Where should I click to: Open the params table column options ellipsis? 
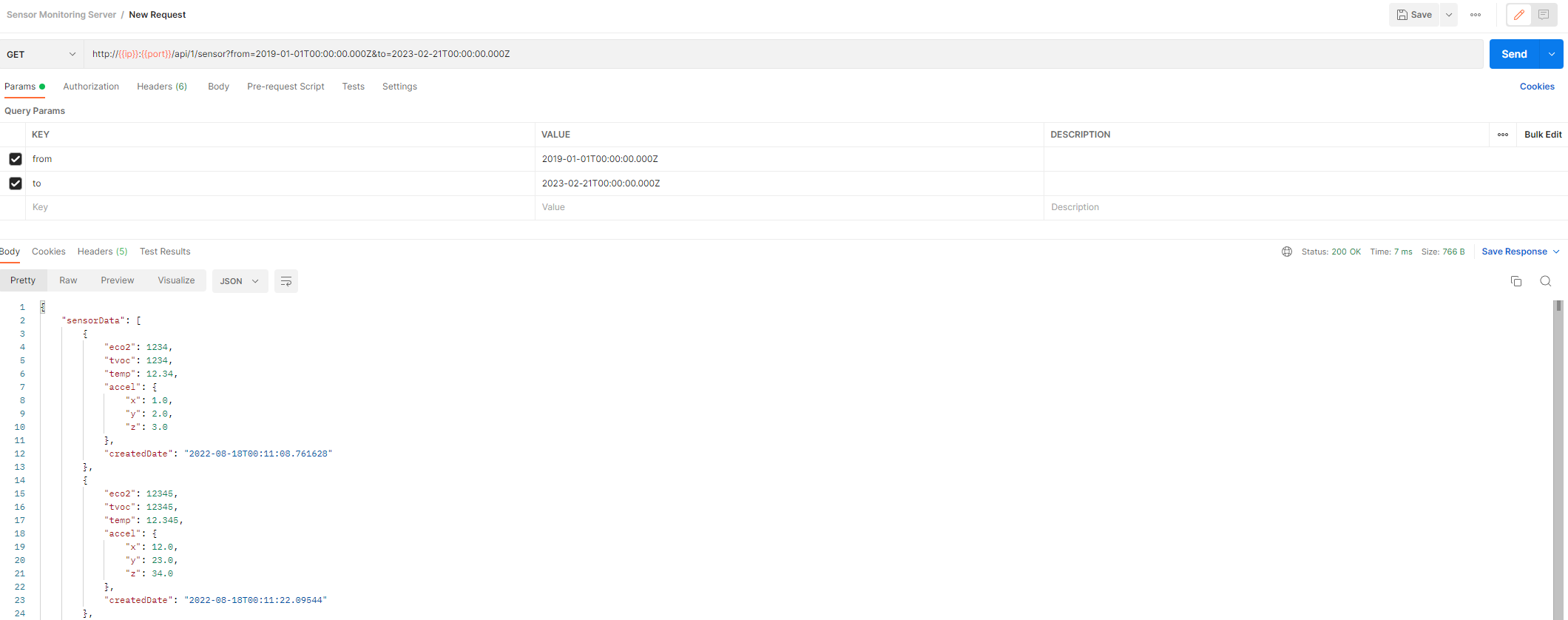click(1503, 135)
